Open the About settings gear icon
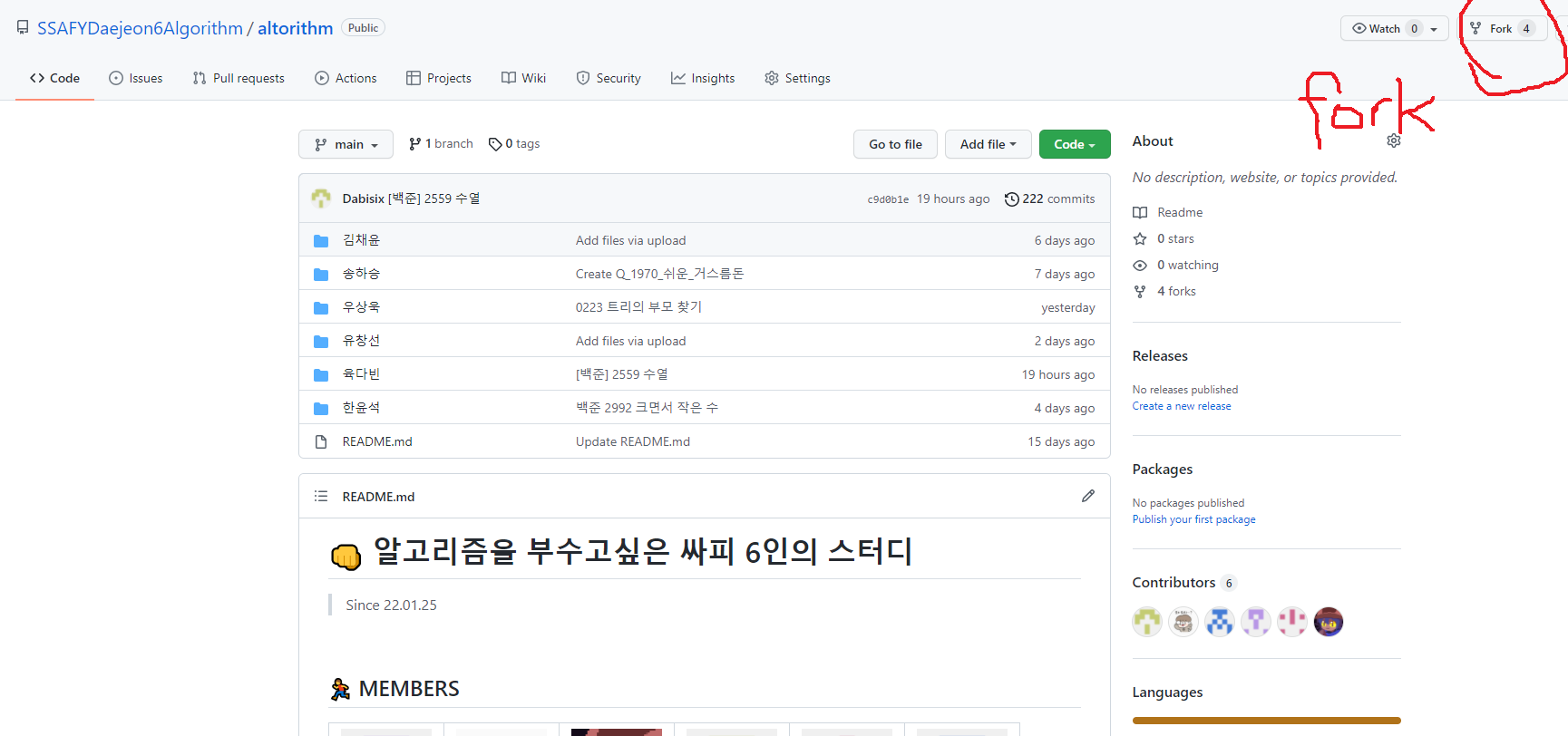Image resolution: width=1568 pixels, height=736 pixels. (1394, 140)
